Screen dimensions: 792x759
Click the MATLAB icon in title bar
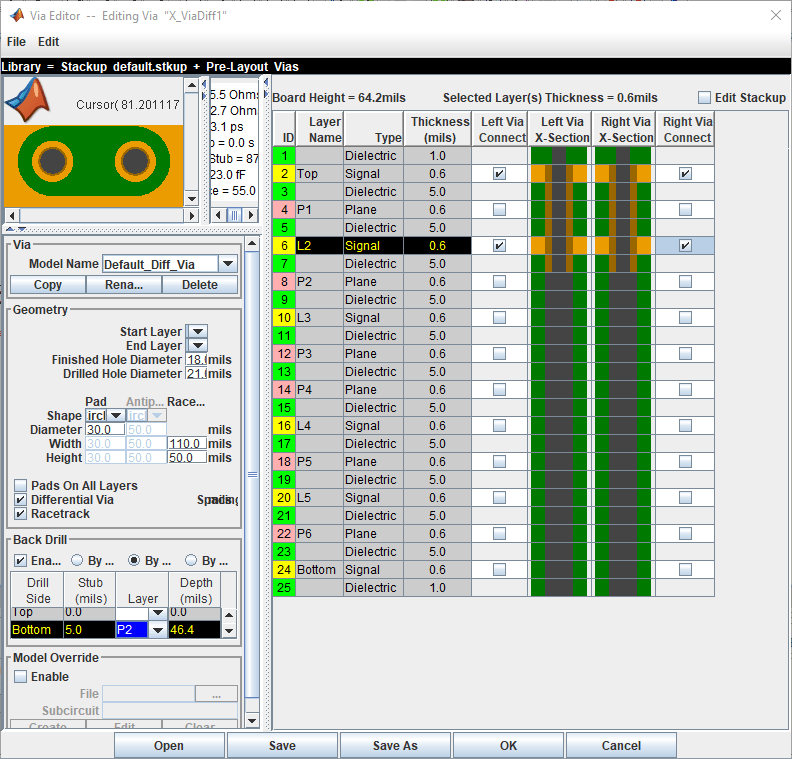17,14
